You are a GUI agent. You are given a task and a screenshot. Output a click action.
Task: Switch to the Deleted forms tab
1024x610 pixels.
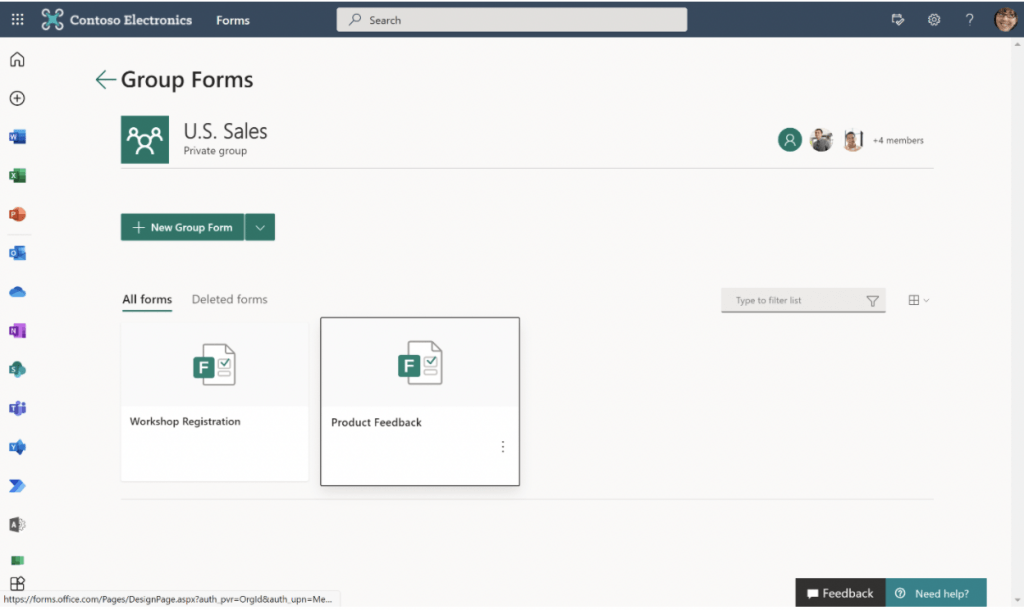tap(229, 299)
